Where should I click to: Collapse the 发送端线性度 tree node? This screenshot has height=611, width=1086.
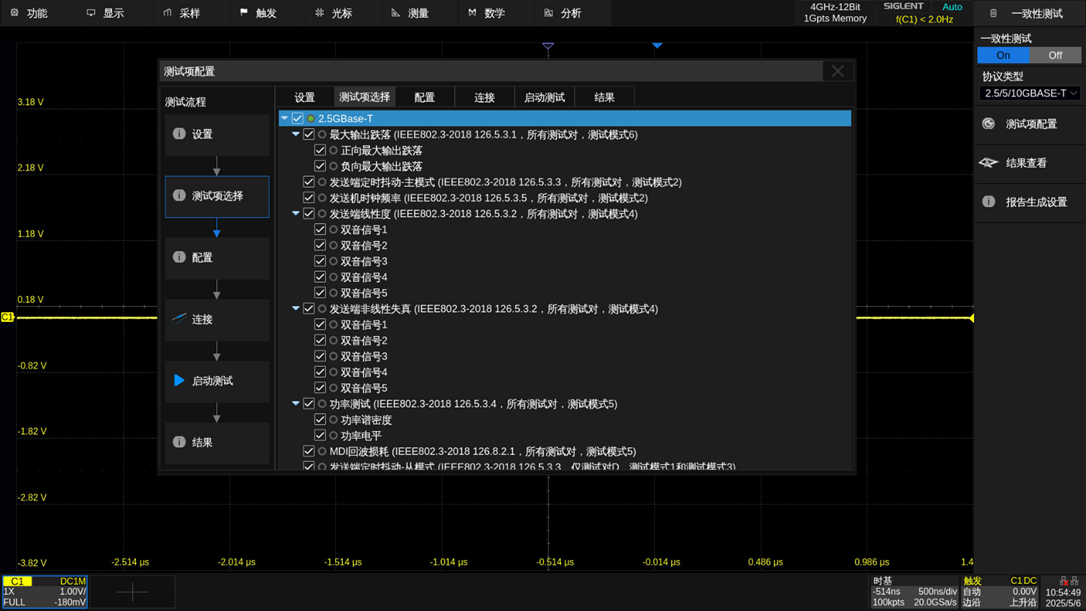coord(296,214)
